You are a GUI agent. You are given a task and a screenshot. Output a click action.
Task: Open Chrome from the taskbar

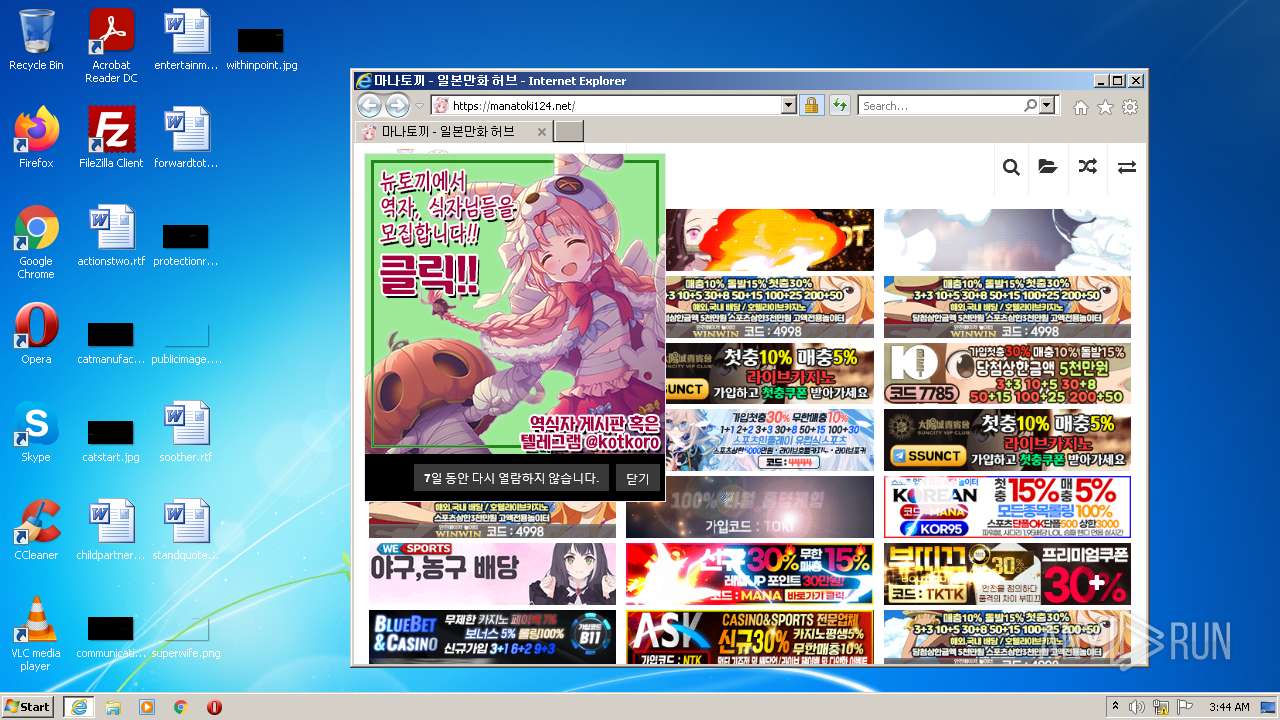coord(181,707)
